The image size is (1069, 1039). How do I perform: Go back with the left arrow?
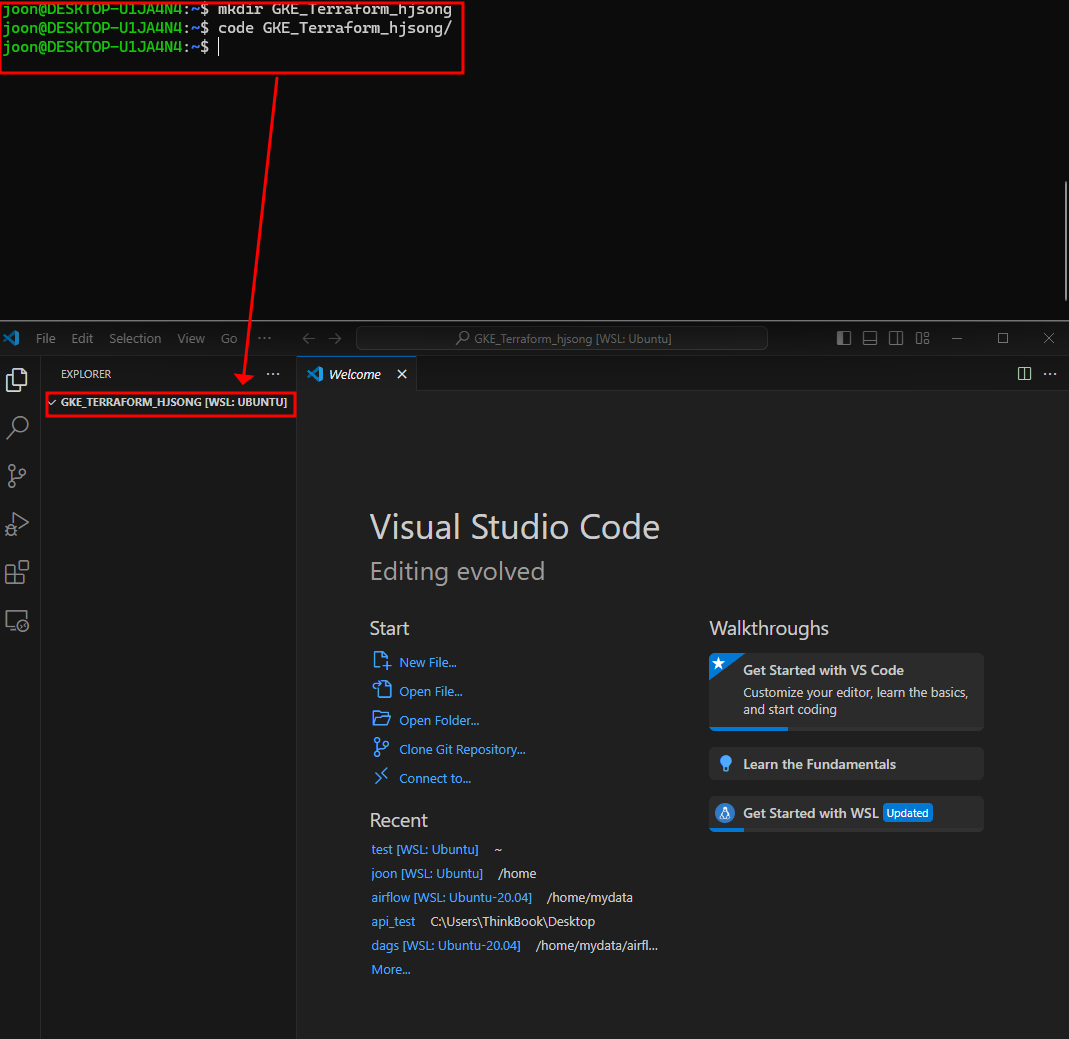click(x=309, y=338)
